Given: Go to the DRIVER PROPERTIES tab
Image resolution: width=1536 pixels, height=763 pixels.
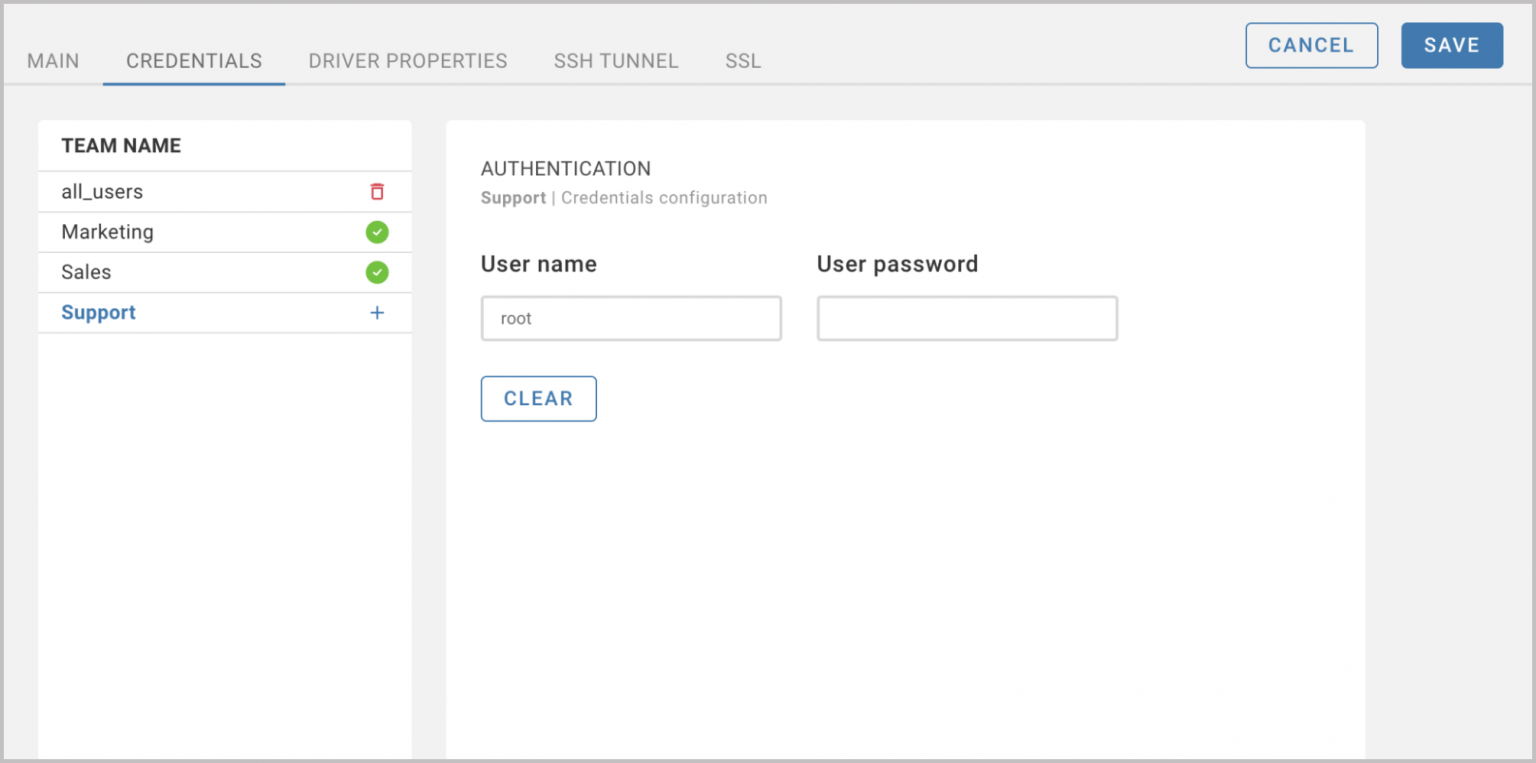Looking at the screenshot, I should (x=408, y=61).
